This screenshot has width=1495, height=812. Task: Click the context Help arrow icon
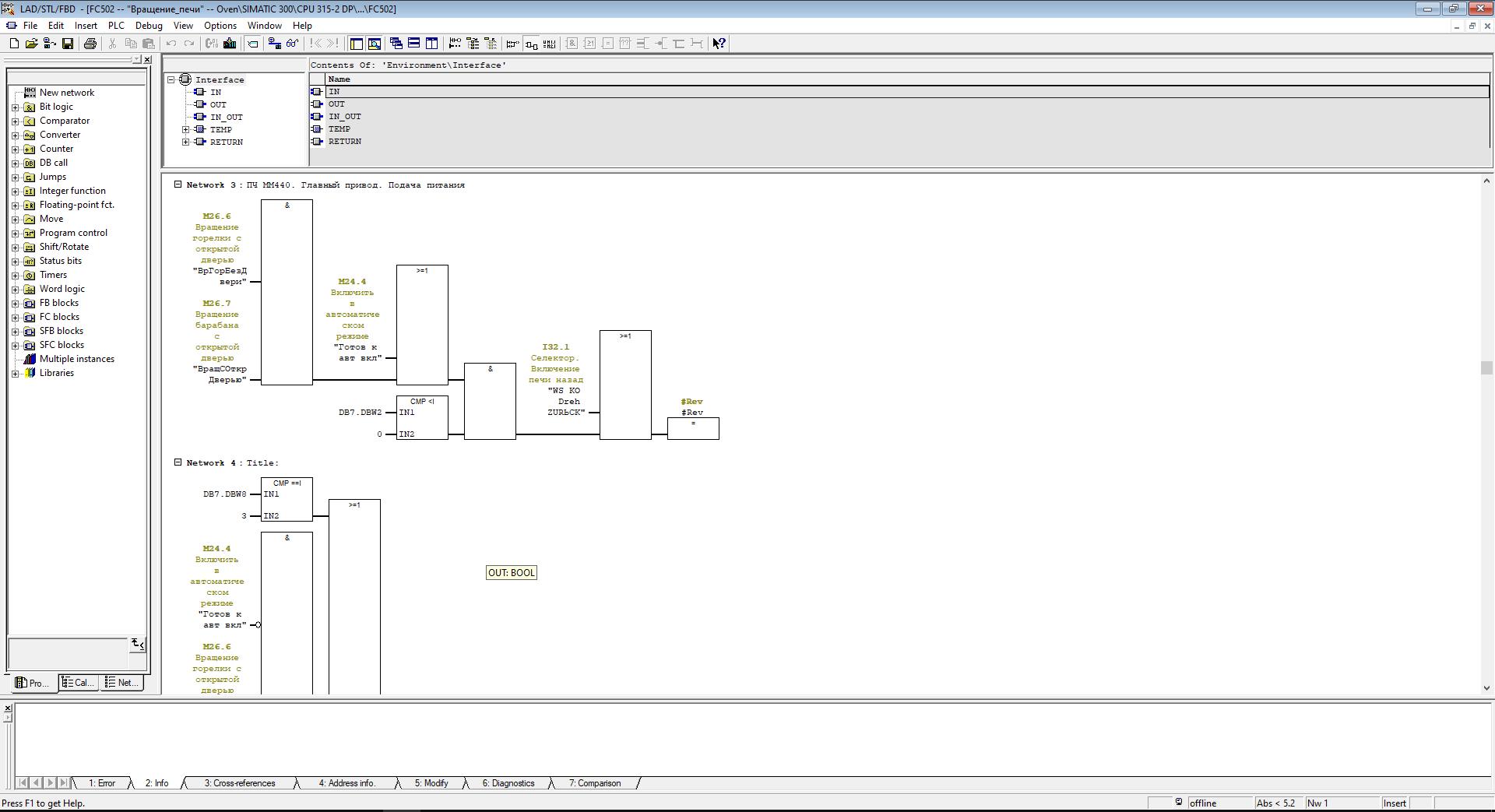[x=719, y=44]
